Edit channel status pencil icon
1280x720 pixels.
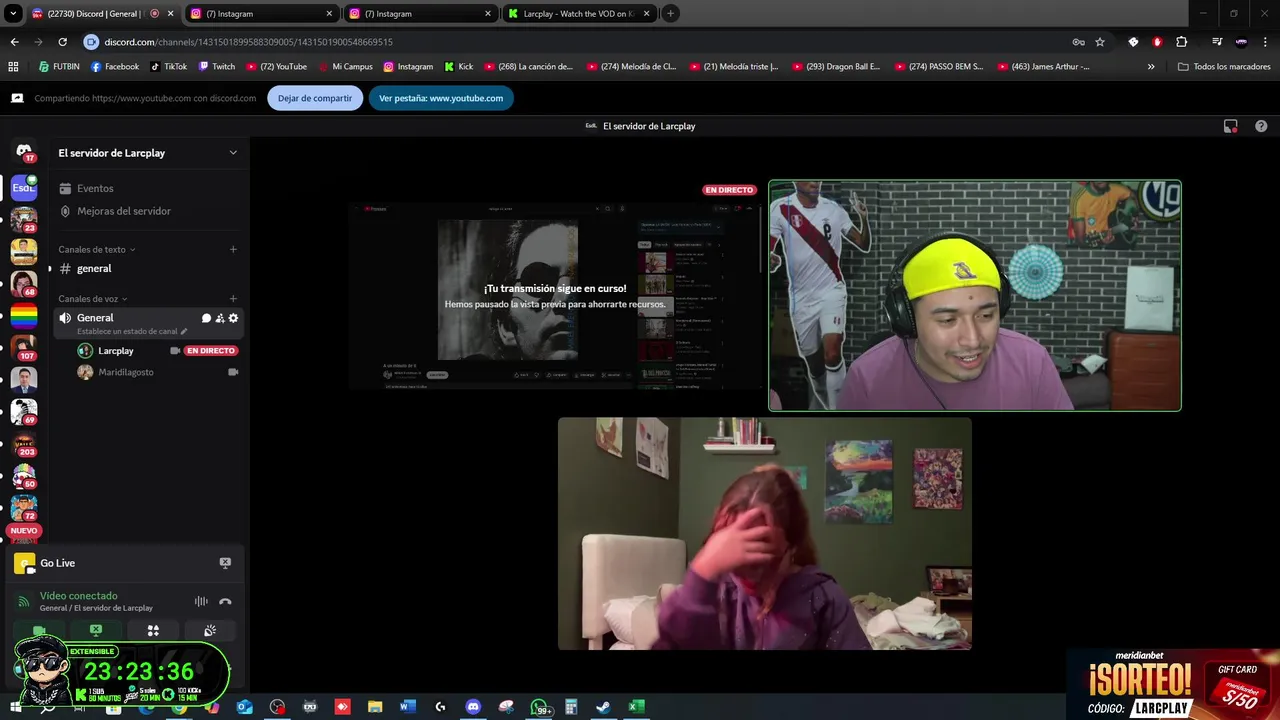pos(183,331)
